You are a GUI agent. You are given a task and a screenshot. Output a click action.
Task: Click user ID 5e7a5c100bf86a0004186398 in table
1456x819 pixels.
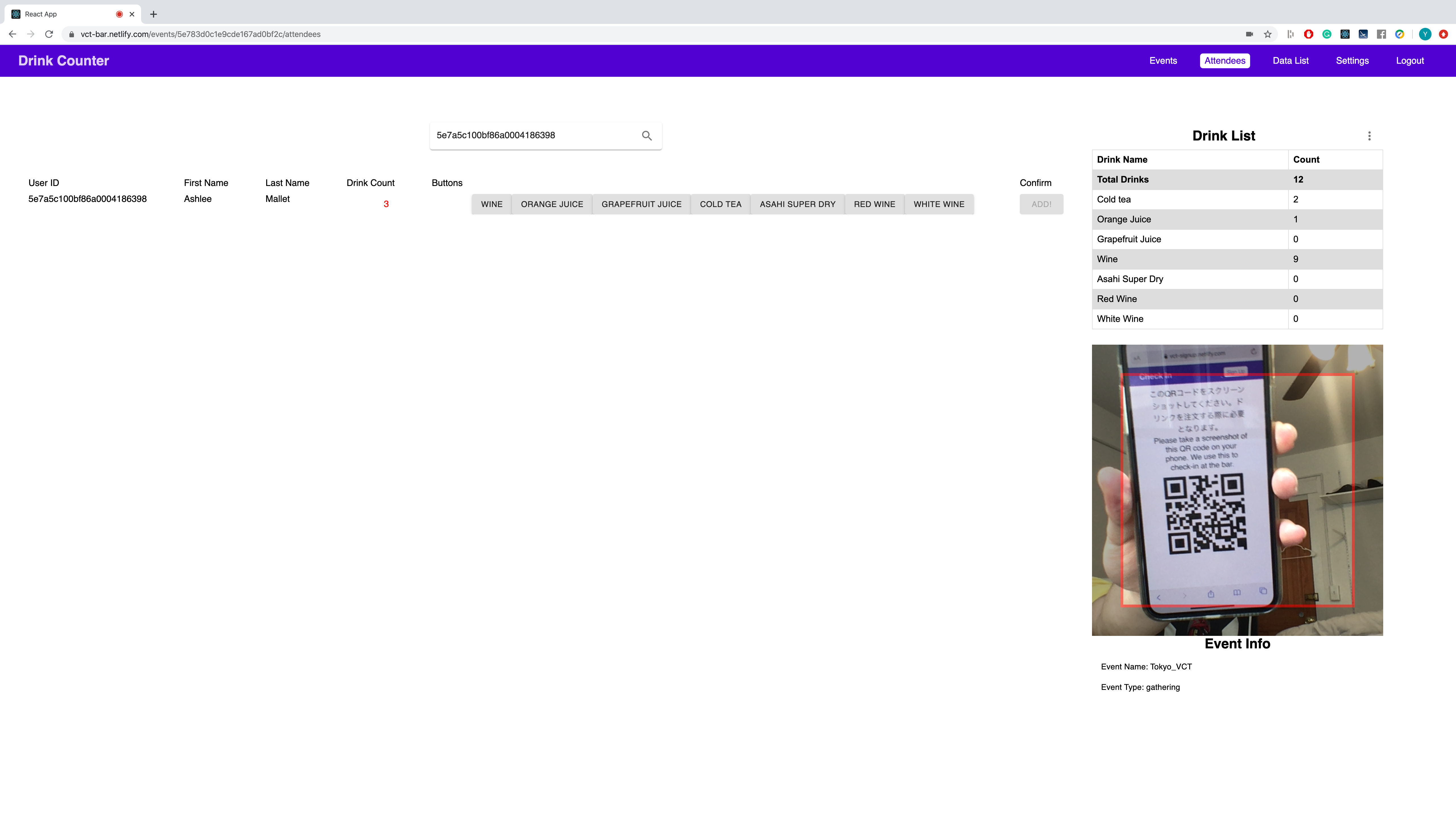pyautogui.click(x=88, y=199)
